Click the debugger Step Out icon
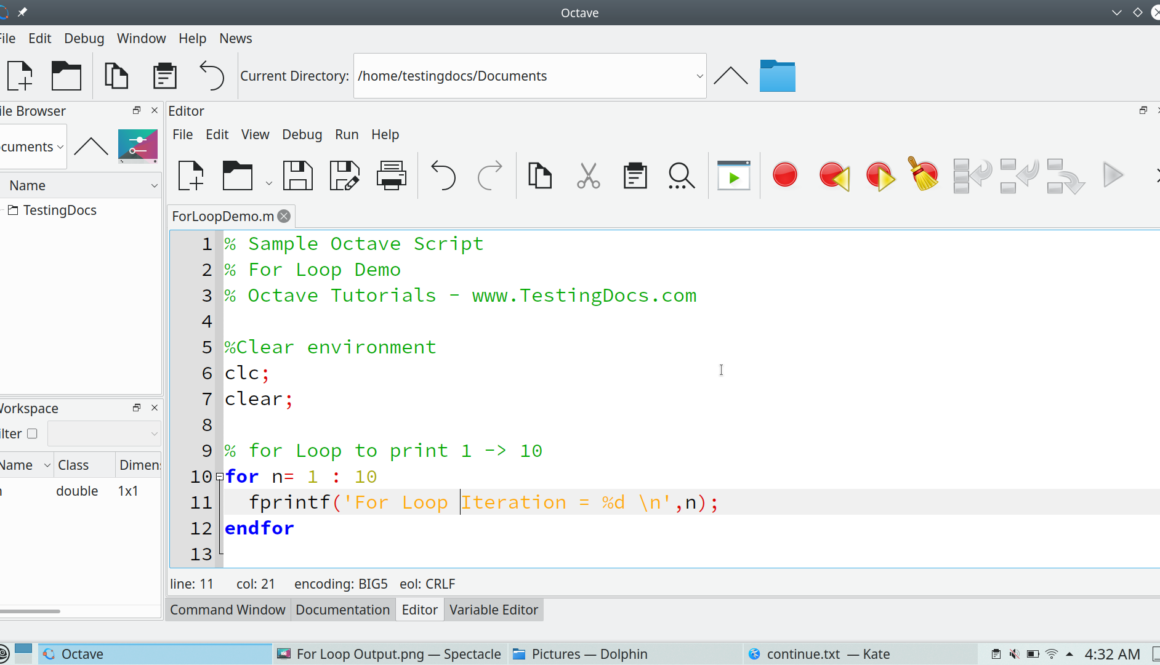This screenshot has width=1160, height=665. 1065,176
